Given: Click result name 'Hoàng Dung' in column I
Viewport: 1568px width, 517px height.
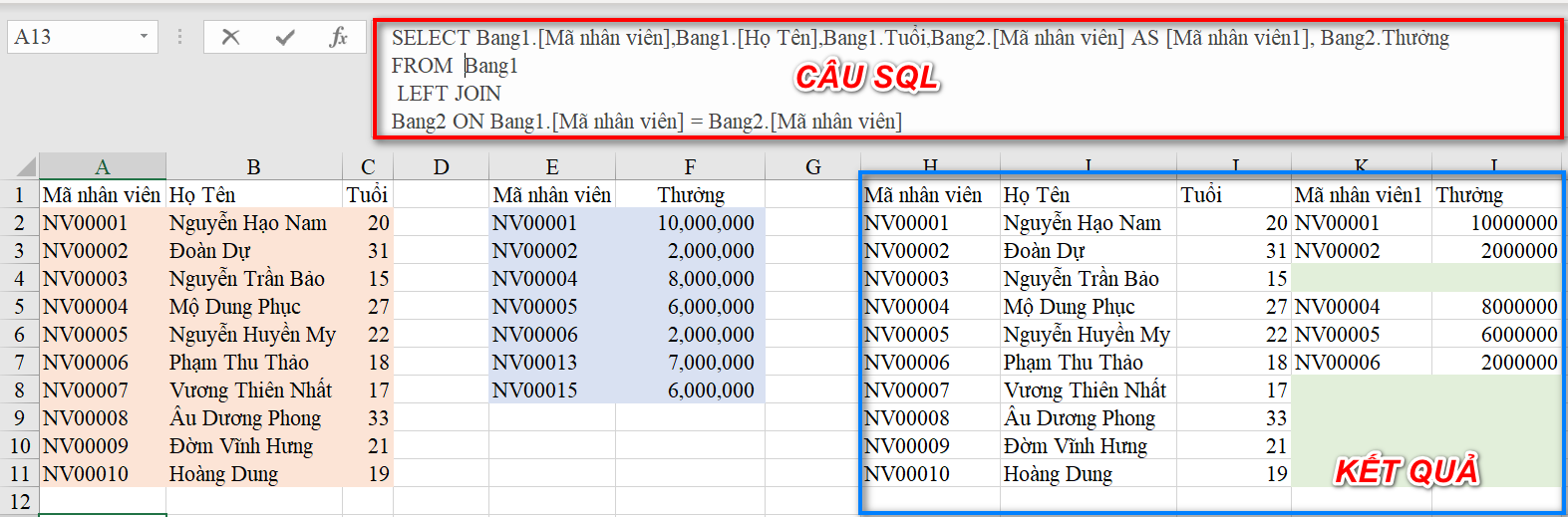Looking at the screenshot, I should click(1089, 473).
